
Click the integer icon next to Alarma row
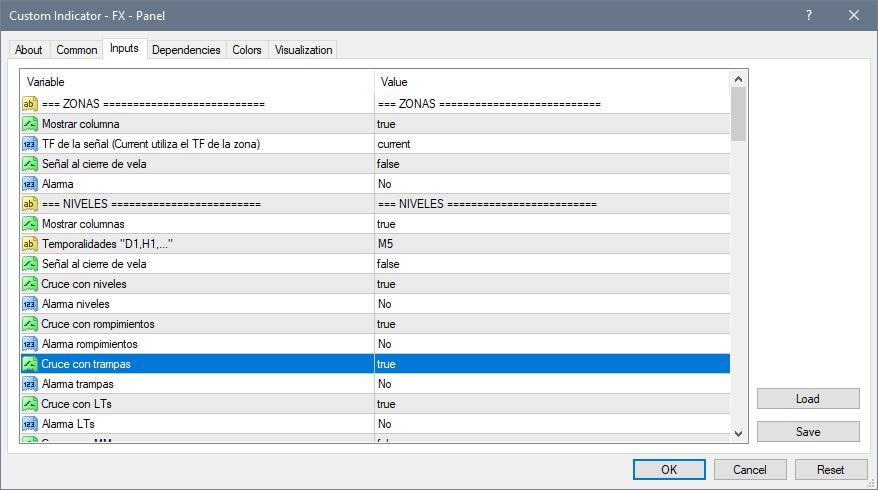(x=29, y=184)
